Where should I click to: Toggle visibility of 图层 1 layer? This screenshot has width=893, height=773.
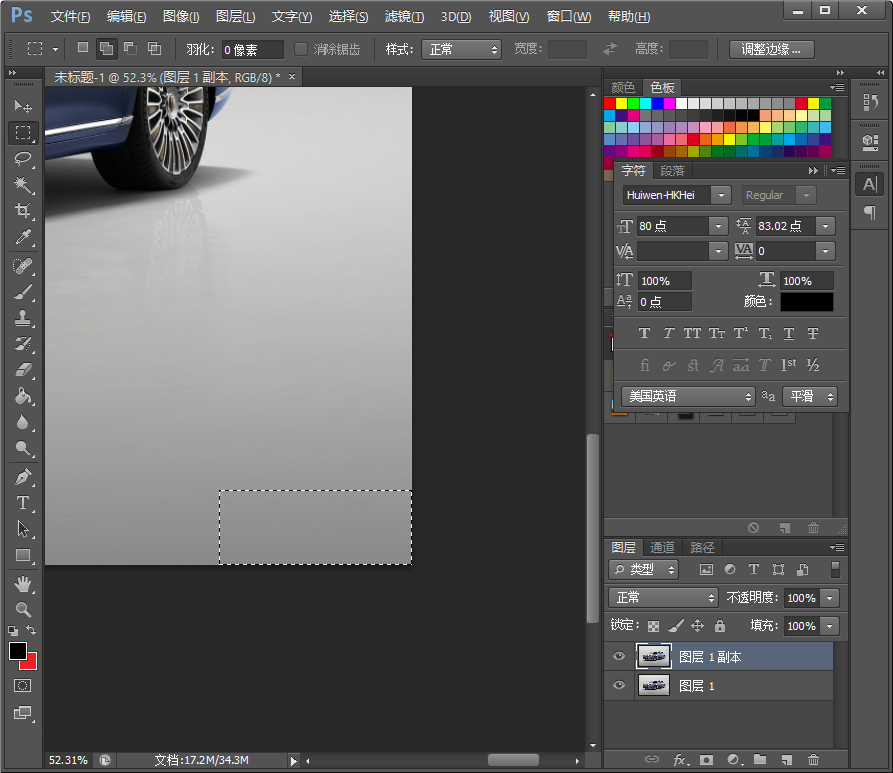619,685
